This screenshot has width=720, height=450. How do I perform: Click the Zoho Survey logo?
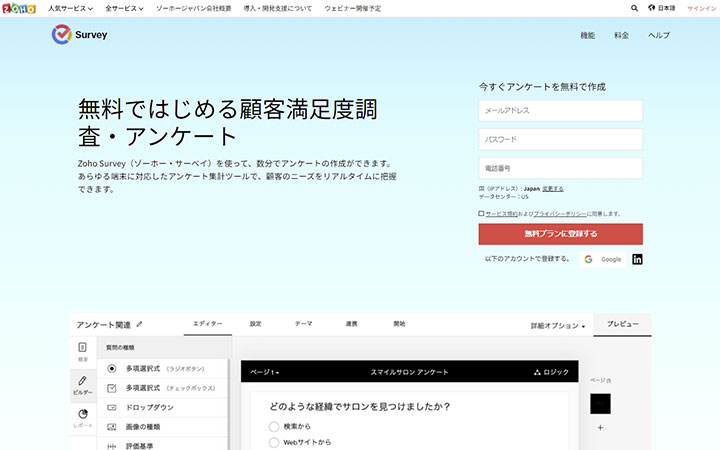(79, 35)
